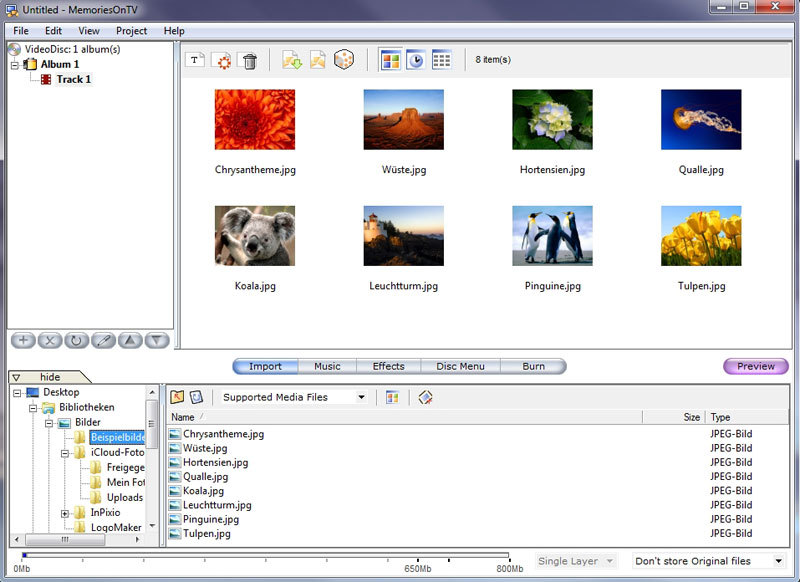This screenshot has width=800, height=582.
Task: Click the dice randomize order icon
Action: (344, 60)
